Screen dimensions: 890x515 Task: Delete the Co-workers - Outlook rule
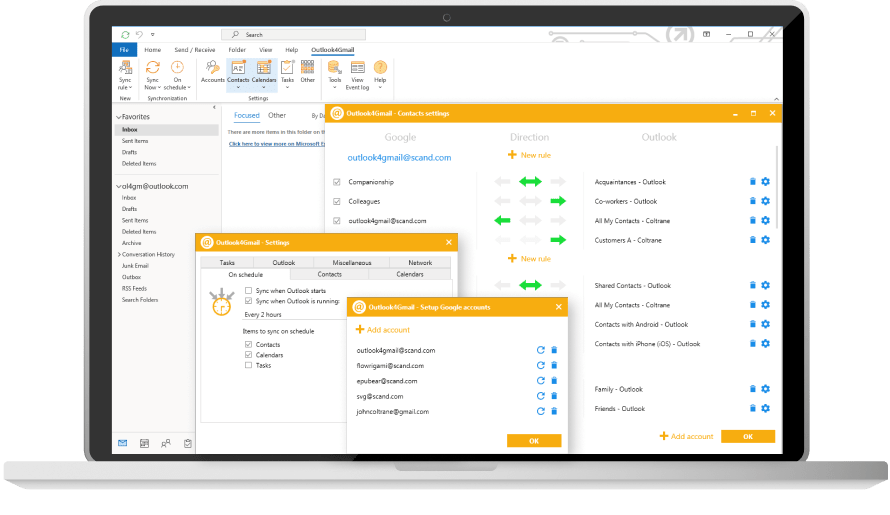753,201
